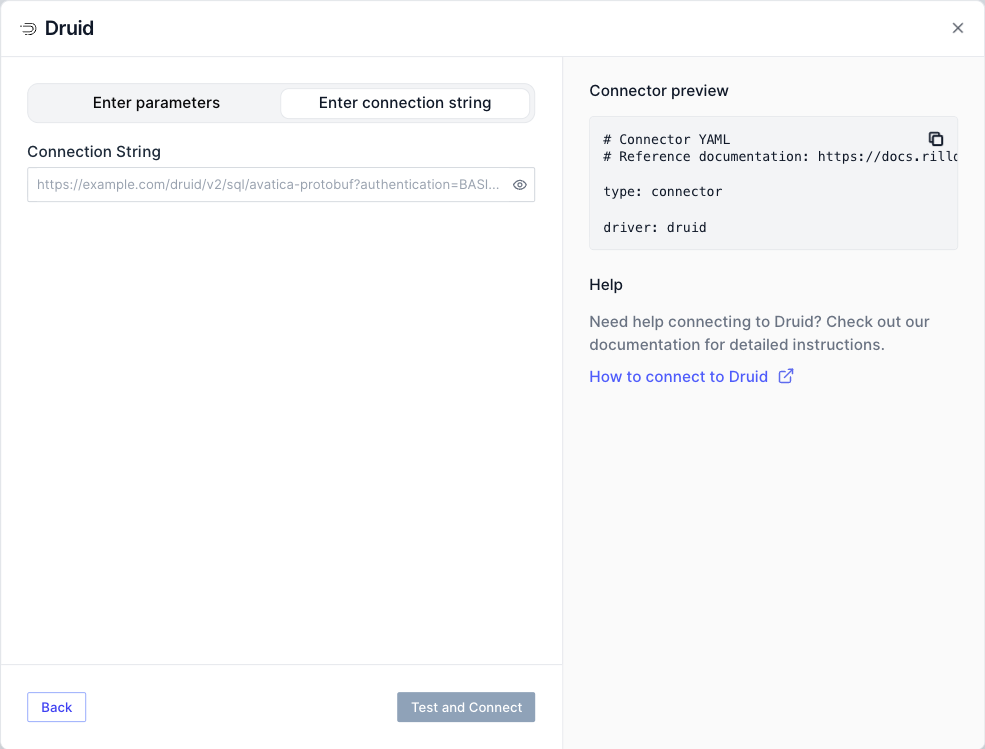This screenshot has width=985, height=749.
Task: Click the Druid logo icon in header
Action: (28, 29)
